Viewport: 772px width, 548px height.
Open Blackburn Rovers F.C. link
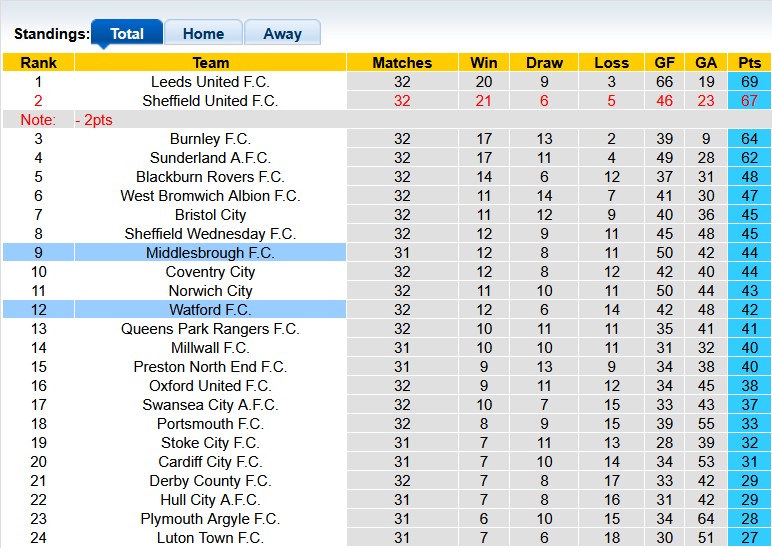tap(210, 177)
